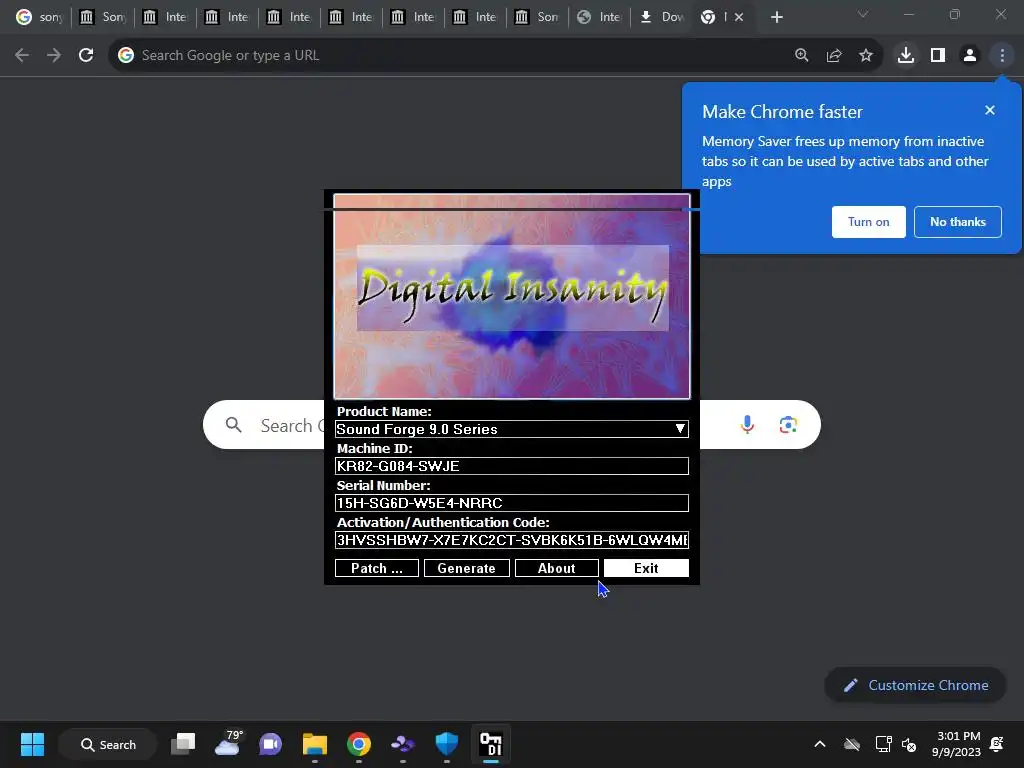The image size is (1024, 768).
Task: Click the Activation/Authentication Code field
Action: (511, 540)
